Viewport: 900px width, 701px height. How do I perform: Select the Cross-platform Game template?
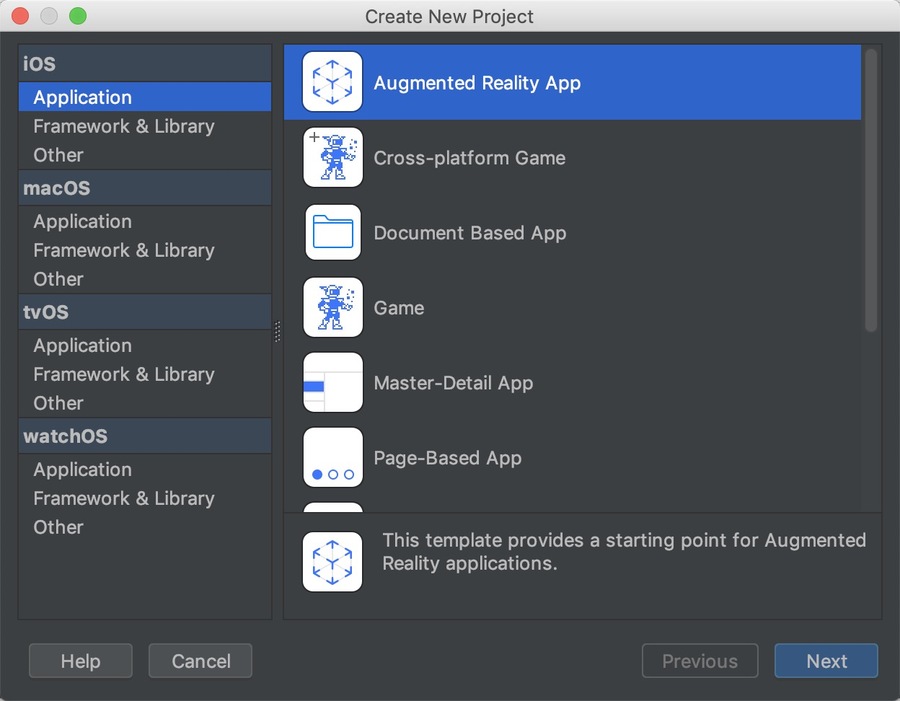tap(572, 157)
